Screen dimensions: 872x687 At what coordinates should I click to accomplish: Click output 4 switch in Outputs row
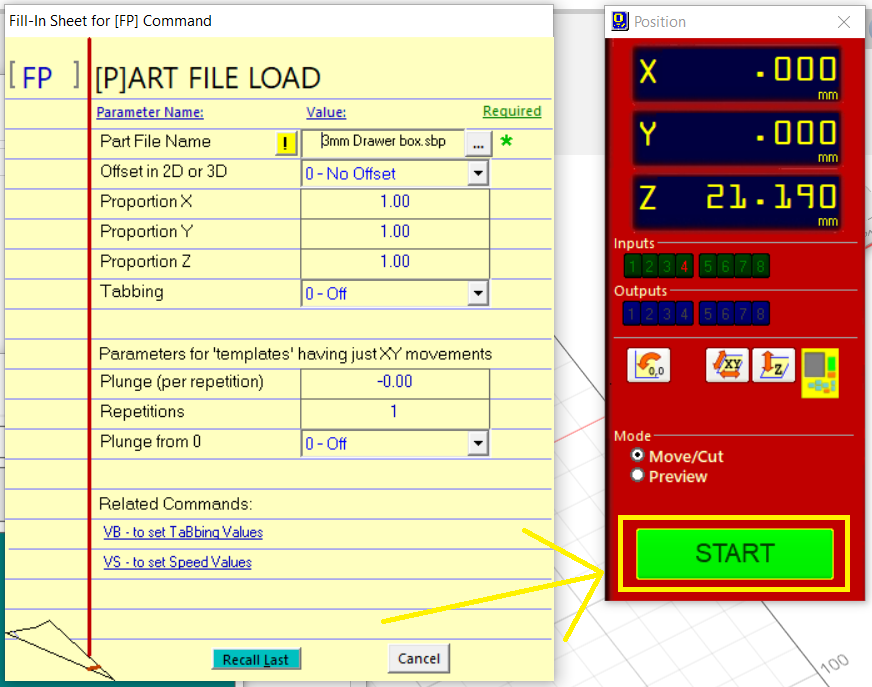click(684, 314)
